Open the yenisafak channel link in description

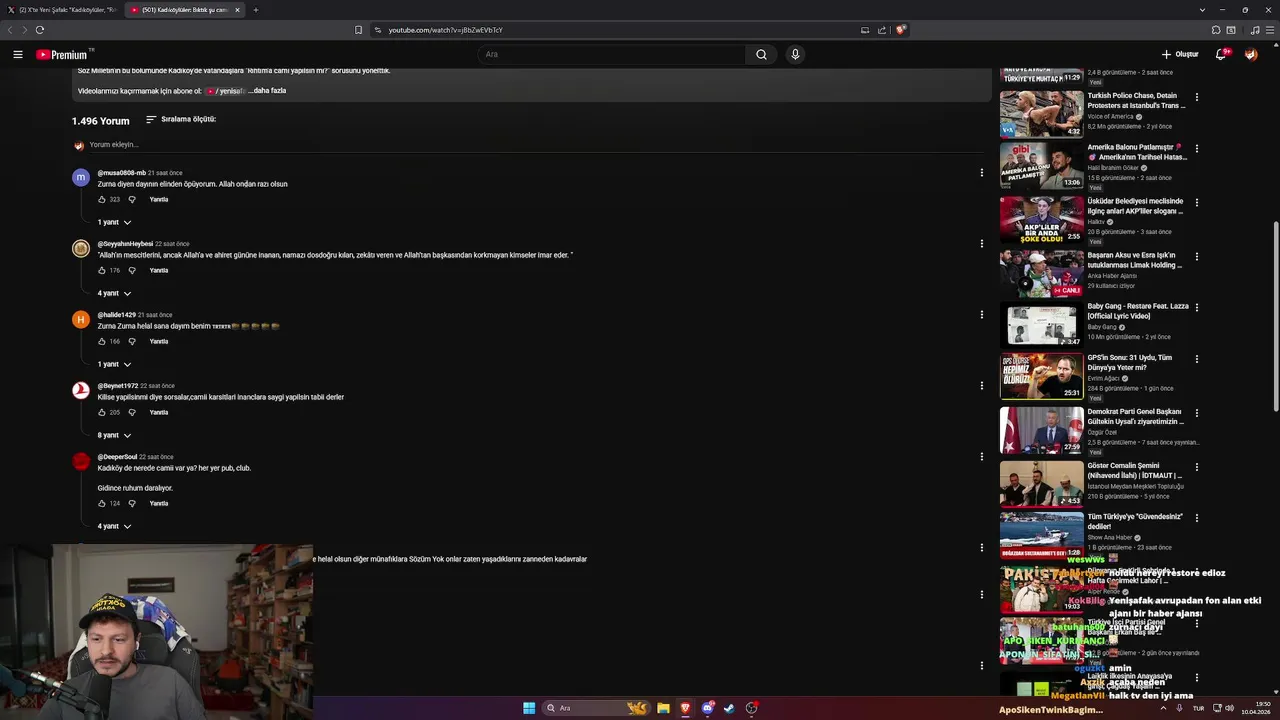[226, 91]
